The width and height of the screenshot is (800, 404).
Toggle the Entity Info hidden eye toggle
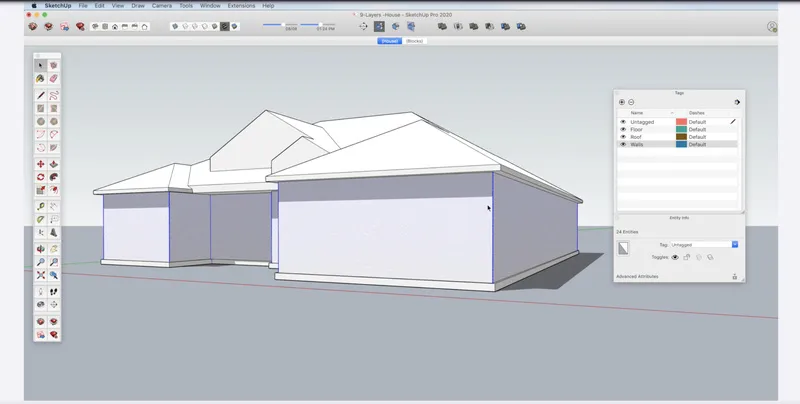click(675, 257)
